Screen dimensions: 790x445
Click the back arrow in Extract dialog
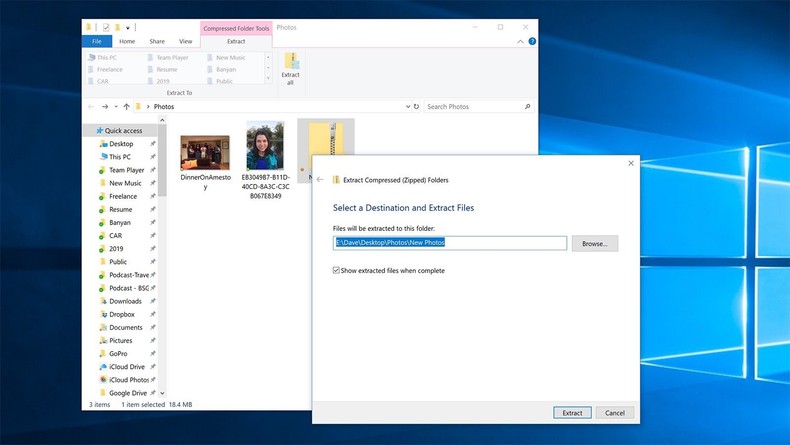coord(321,180)
